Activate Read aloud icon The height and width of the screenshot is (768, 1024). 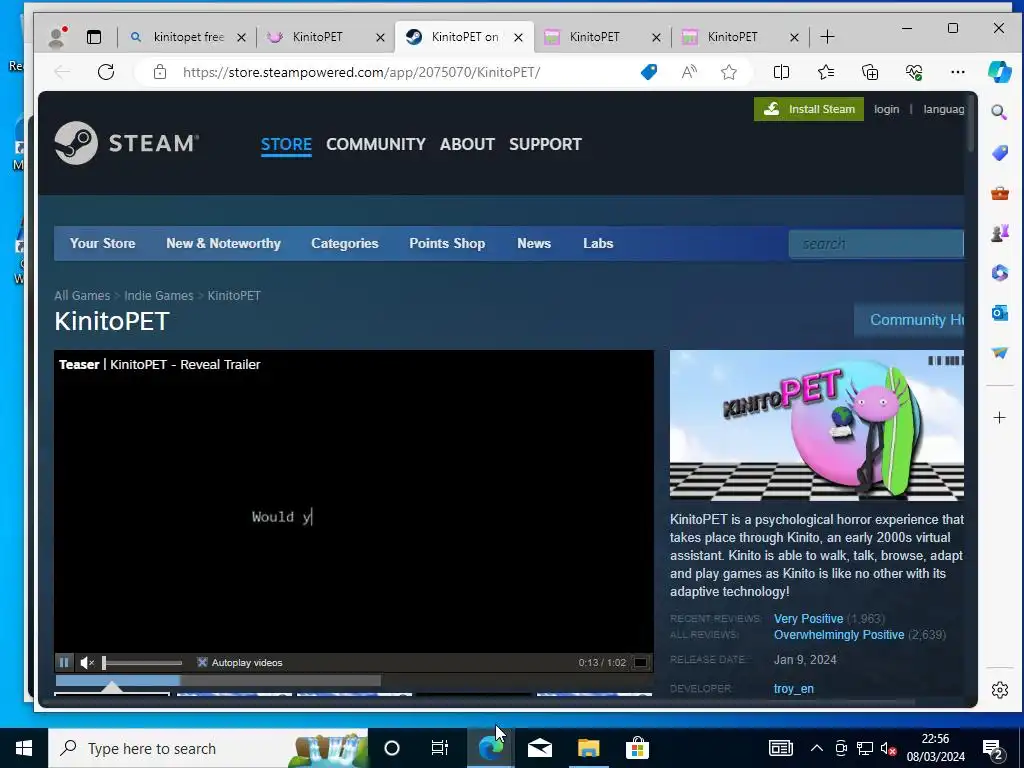[689, 72]
